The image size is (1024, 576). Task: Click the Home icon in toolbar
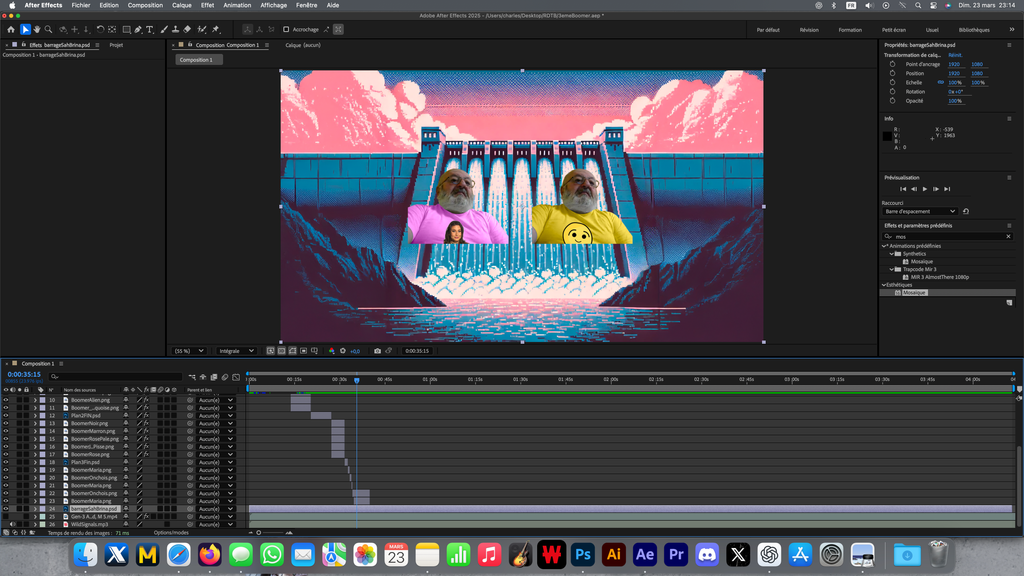tap(11, 29)
